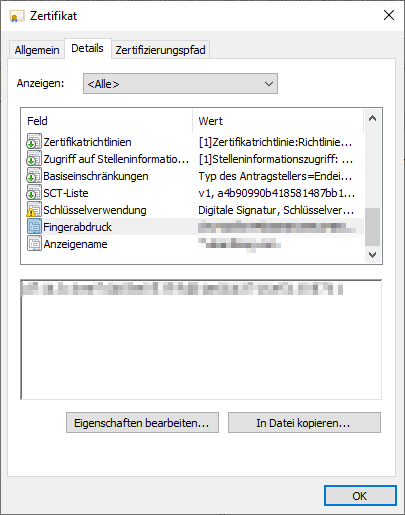Open the Zertifizierungspfad tab
405x515 pixels.
pos(160,50)
